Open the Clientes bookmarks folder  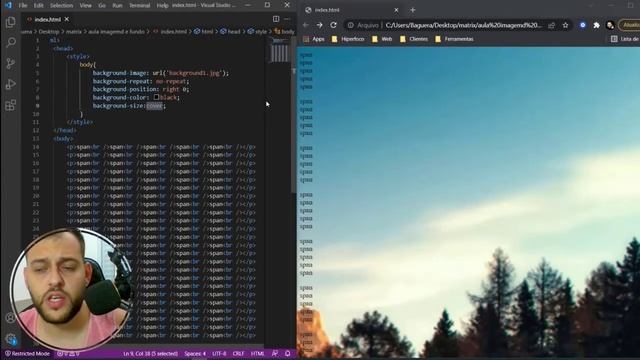[414, 39]
